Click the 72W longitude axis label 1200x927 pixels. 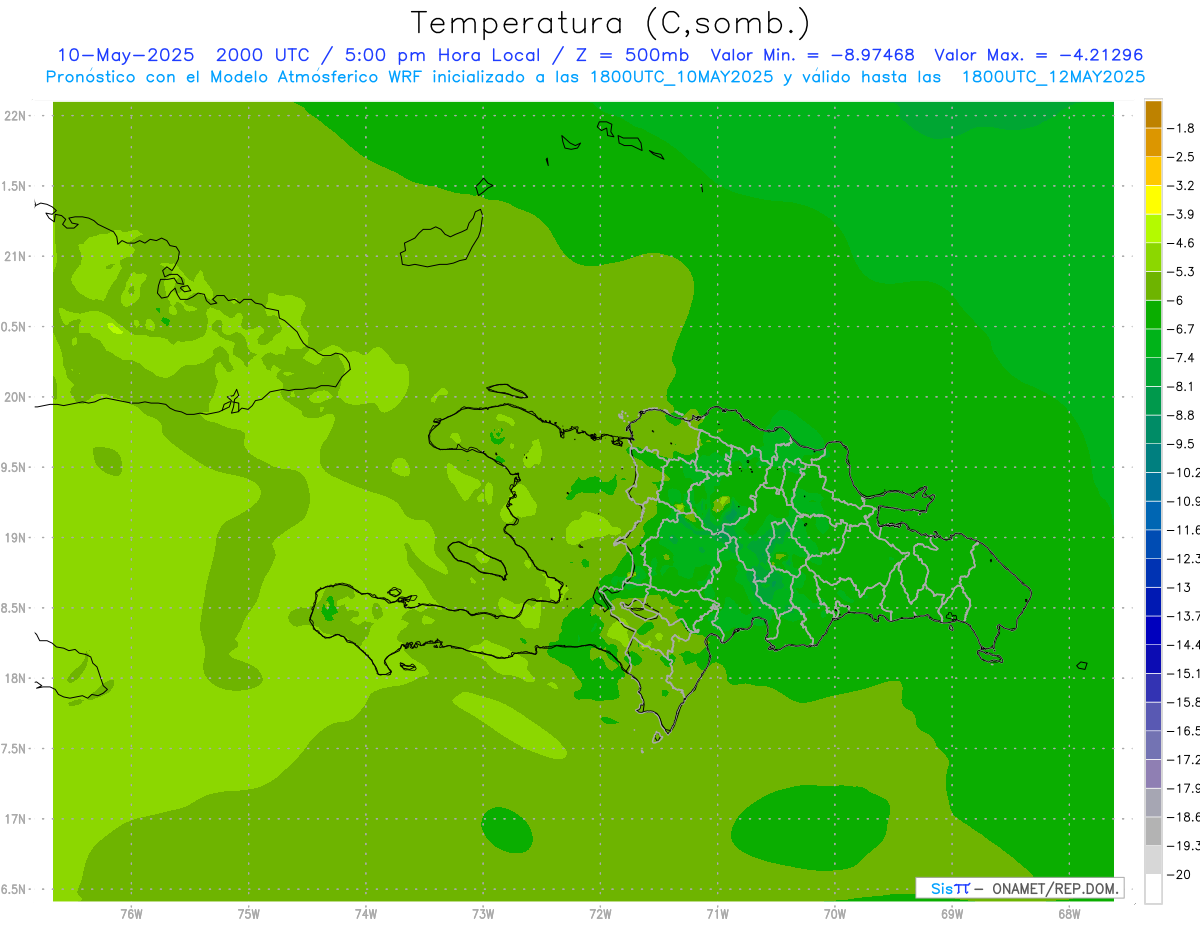600,913
